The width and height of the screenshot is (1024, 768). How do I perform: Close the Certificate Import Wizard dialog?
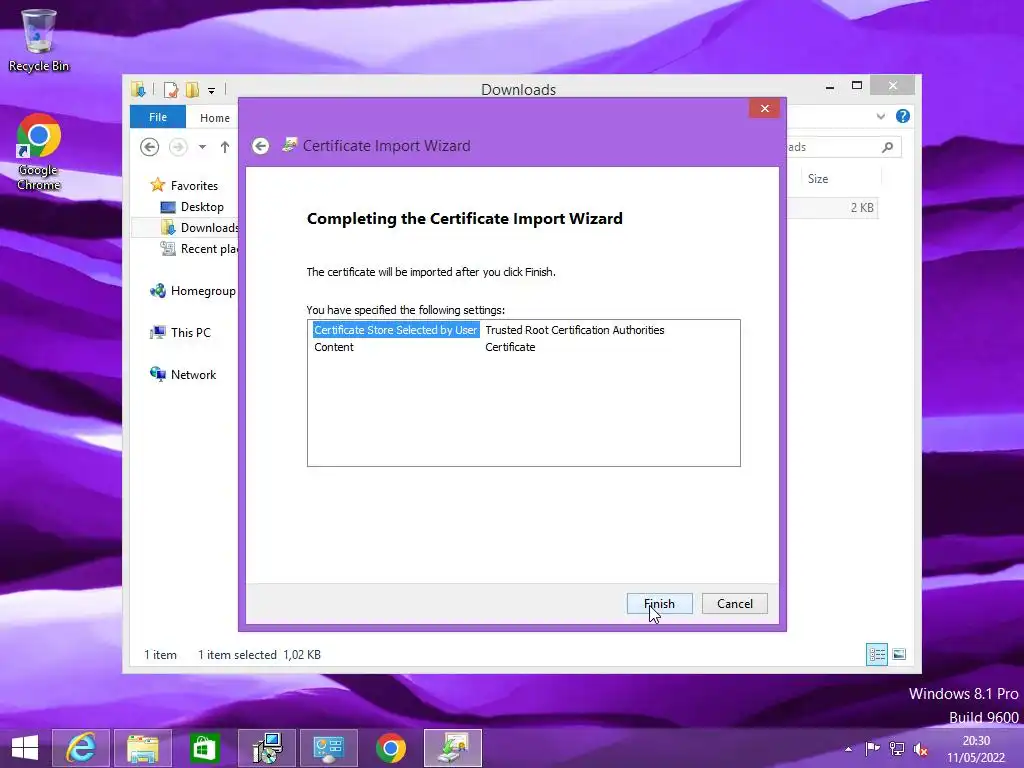(765, 108)
